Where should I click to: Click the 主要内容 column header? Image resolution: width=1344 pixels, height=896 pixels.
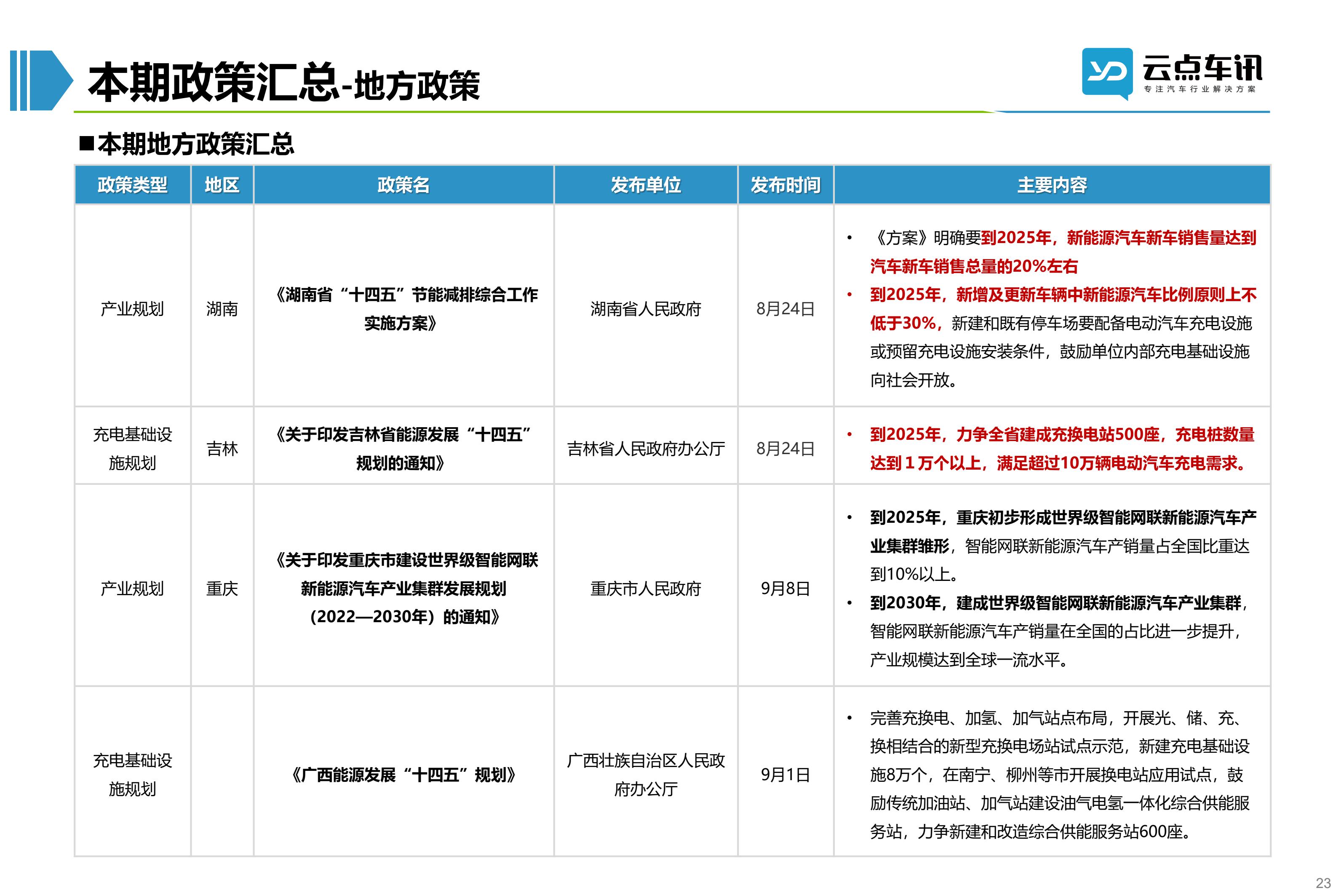point(1052,185)
